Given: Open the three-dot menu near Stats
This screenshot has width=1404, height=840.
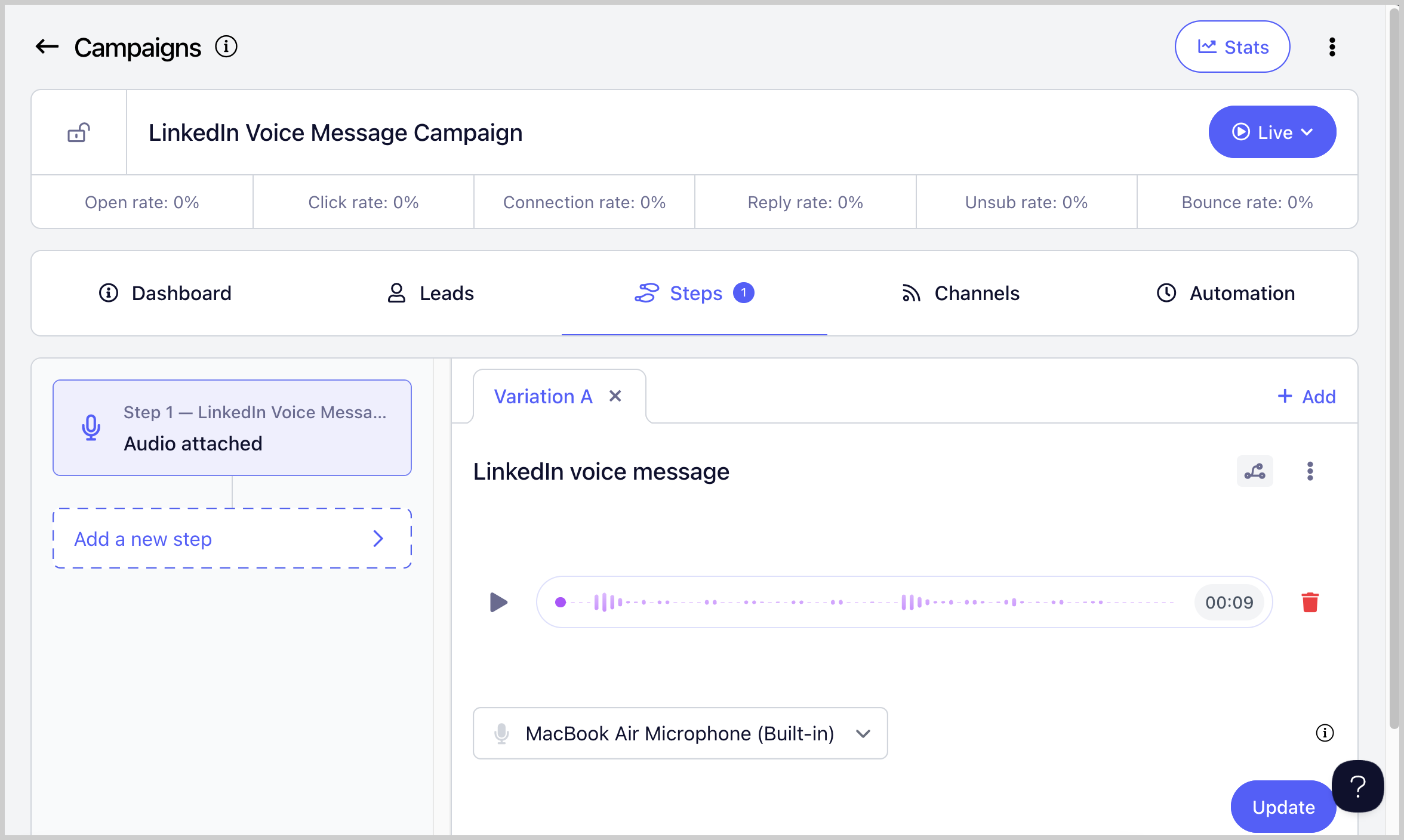Looking at the screenshot, I should tap(1332, 47).
